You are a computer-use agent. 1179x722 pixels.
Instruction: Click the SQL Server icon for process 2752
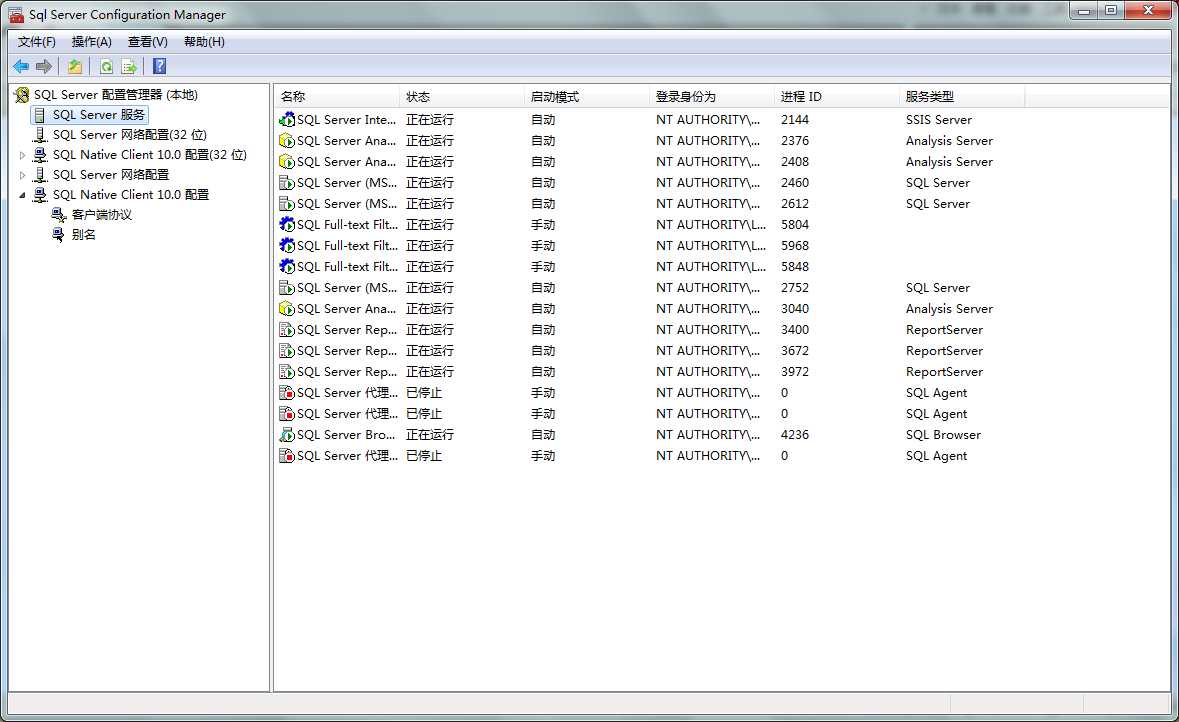pyautogui.click(x=286, y=288)
